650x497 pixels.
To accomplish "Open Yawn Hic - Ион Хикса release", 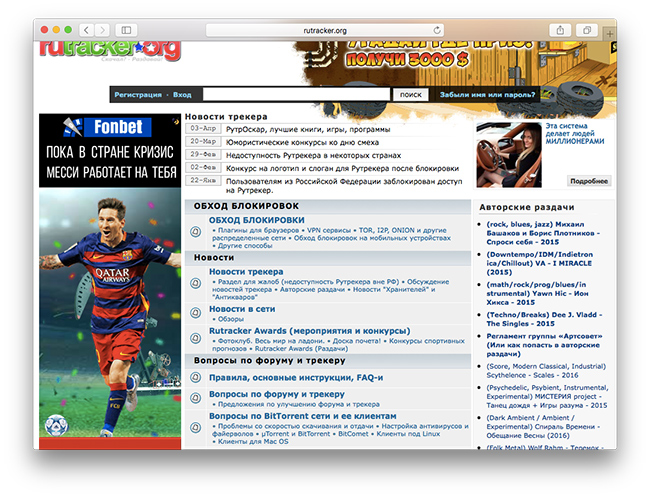I will pyautogui.click(x=537, y=293).
